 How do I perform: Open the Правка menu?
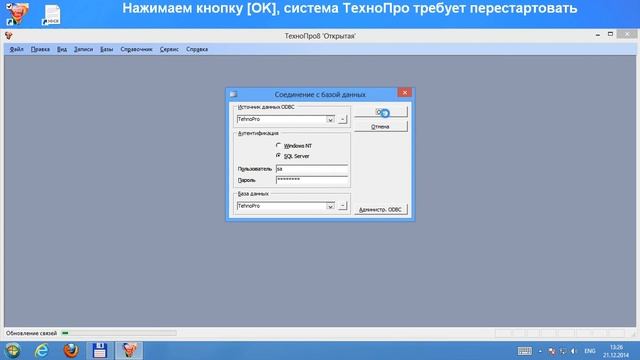(x=40, y=49)
